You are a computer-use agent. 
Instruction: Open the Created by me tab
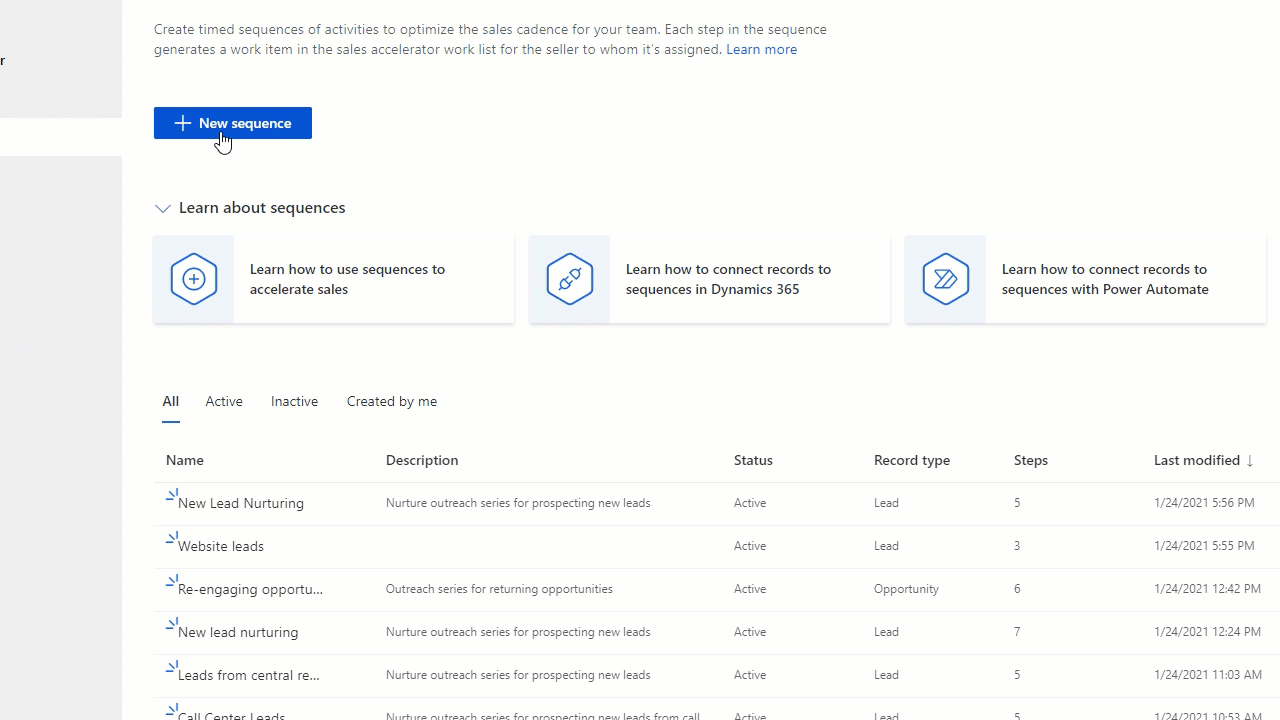[391, 401]
